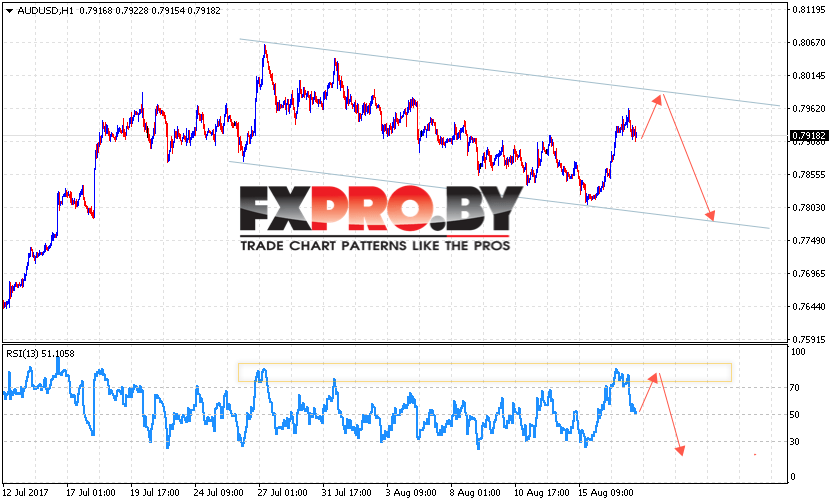The width and height of the screenshot is (830, 504).
Task: Click the 15 Aug 09:00 time label
Action: coord(606,493)
